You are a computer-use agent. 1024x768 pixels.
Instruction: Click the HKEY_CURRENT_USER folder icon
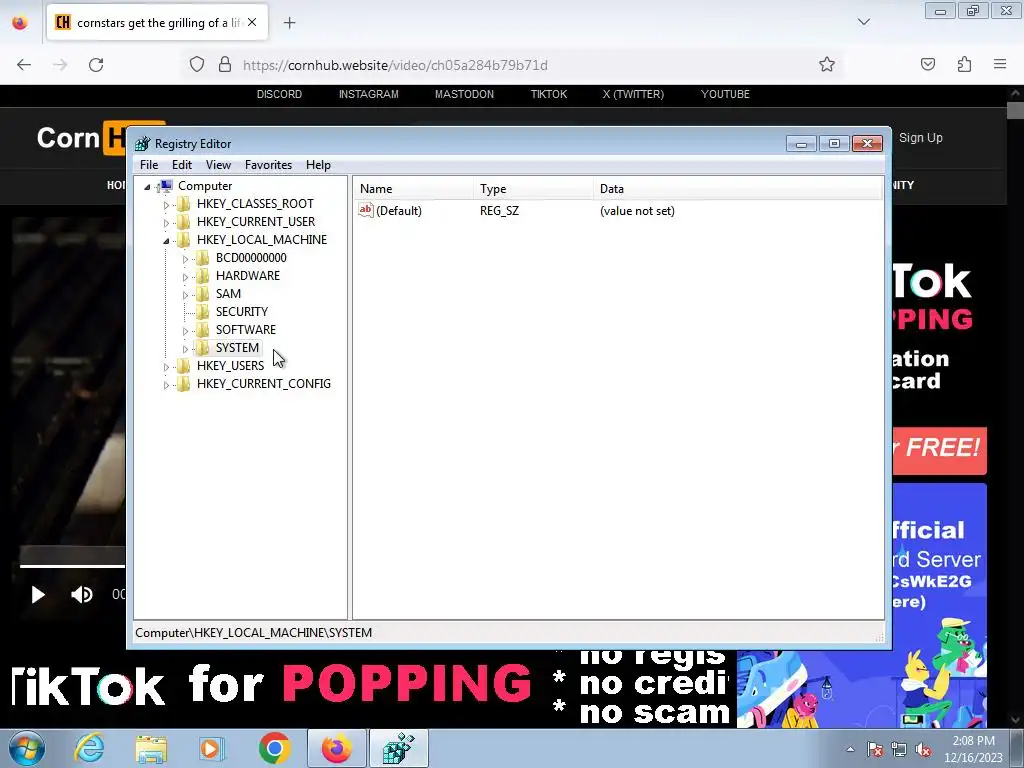[x=184, y=221]
